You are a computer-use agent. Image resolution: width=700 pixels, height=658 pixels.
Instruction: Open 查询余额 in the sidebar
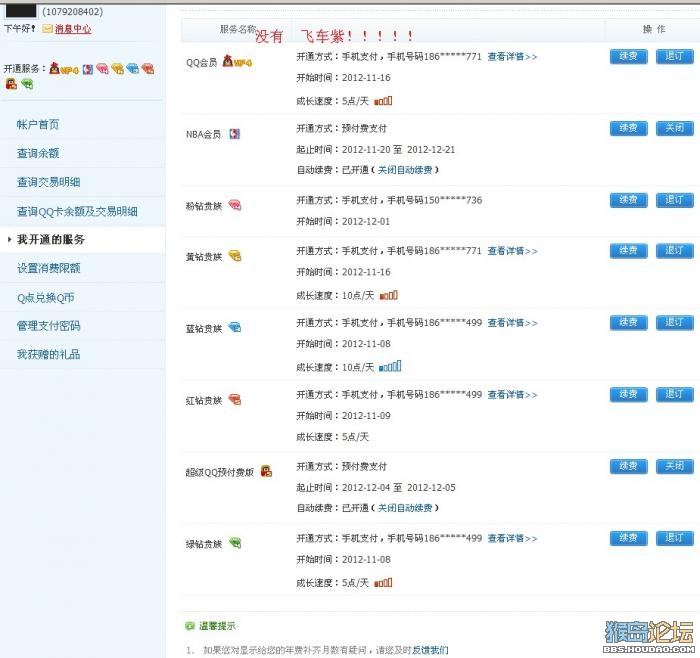tap(38, 154)
